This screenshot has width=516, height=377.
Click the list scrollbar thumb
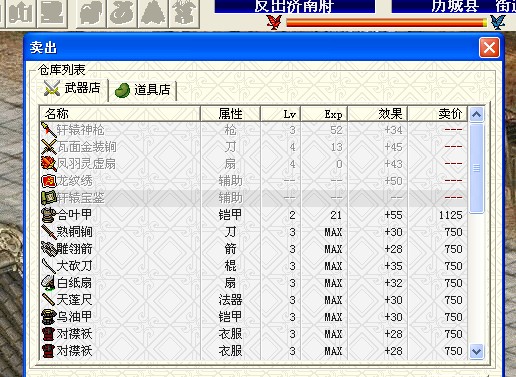coord(476,168)
